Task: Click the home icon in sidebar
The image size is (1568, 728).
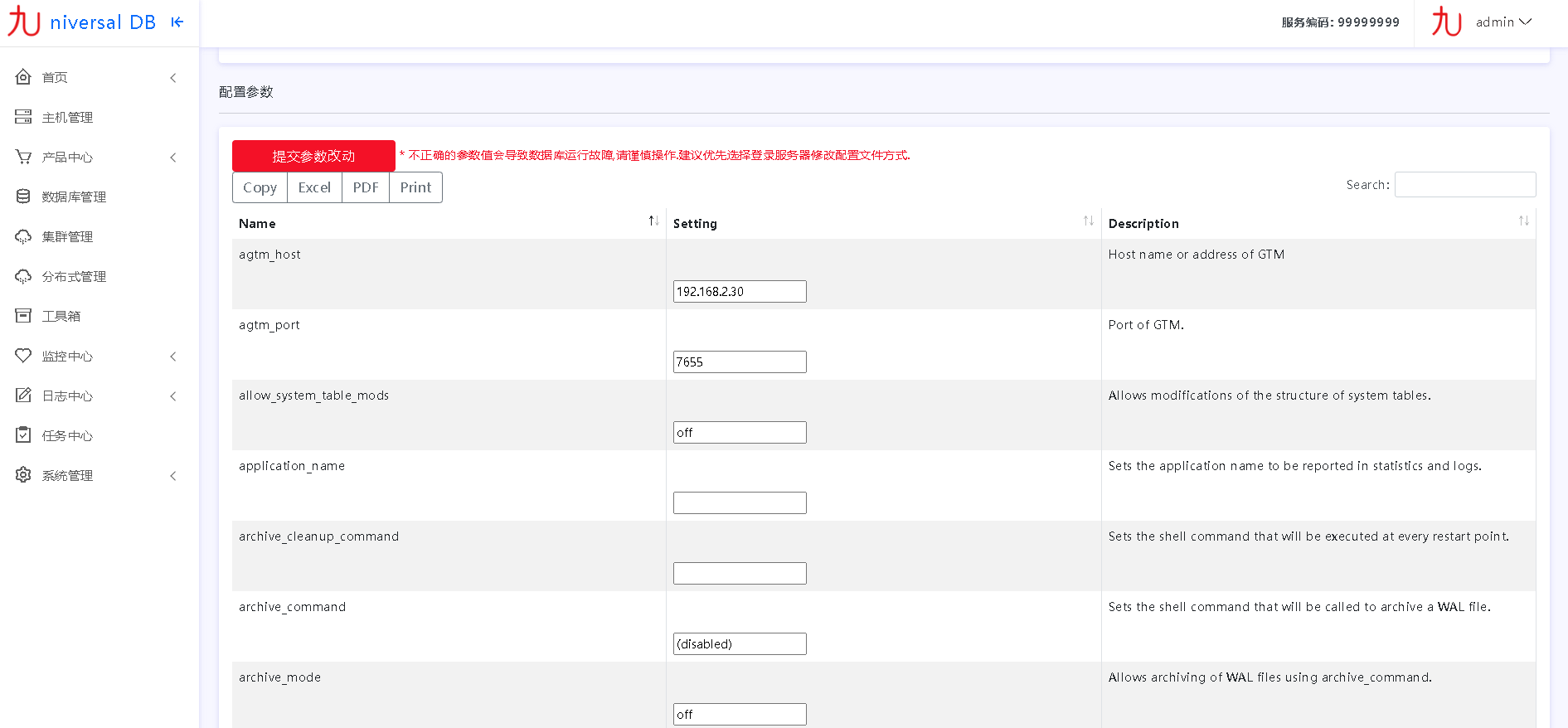Action: point(23,77)
